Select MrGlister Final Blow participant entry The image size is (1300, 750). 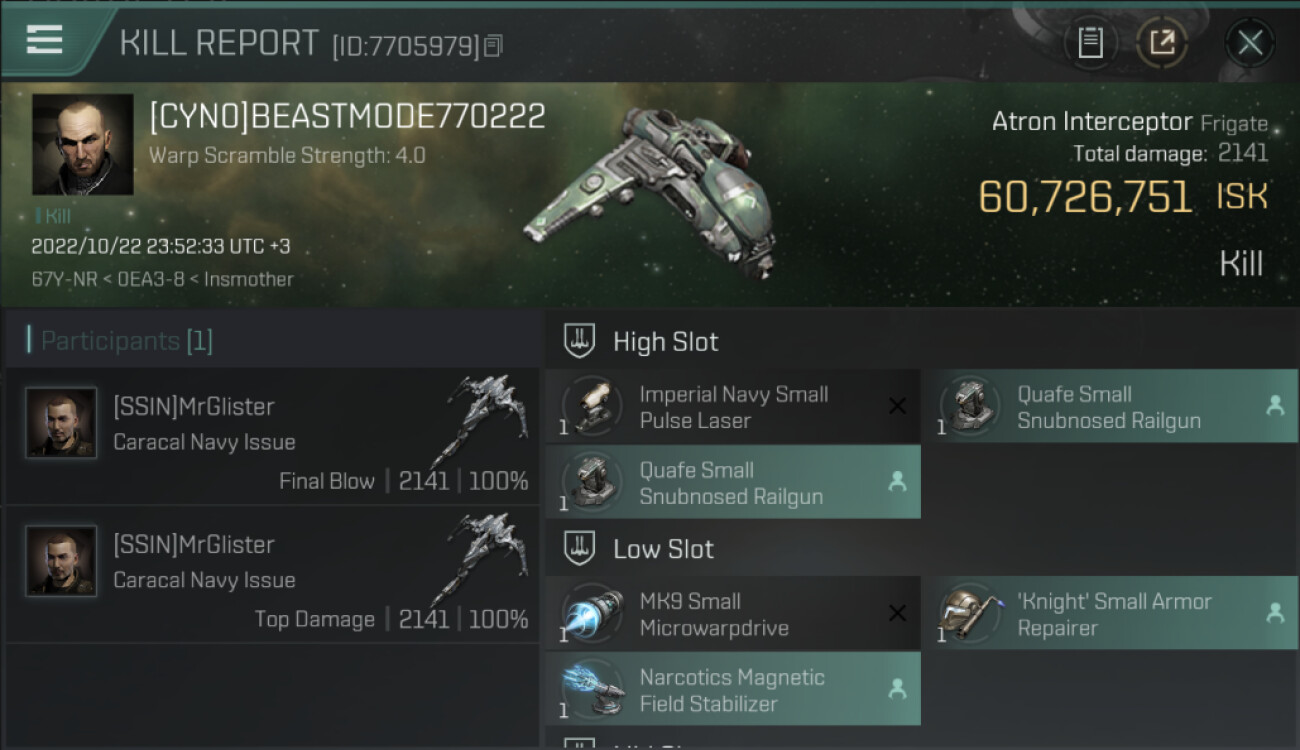[x=273, y=436]
